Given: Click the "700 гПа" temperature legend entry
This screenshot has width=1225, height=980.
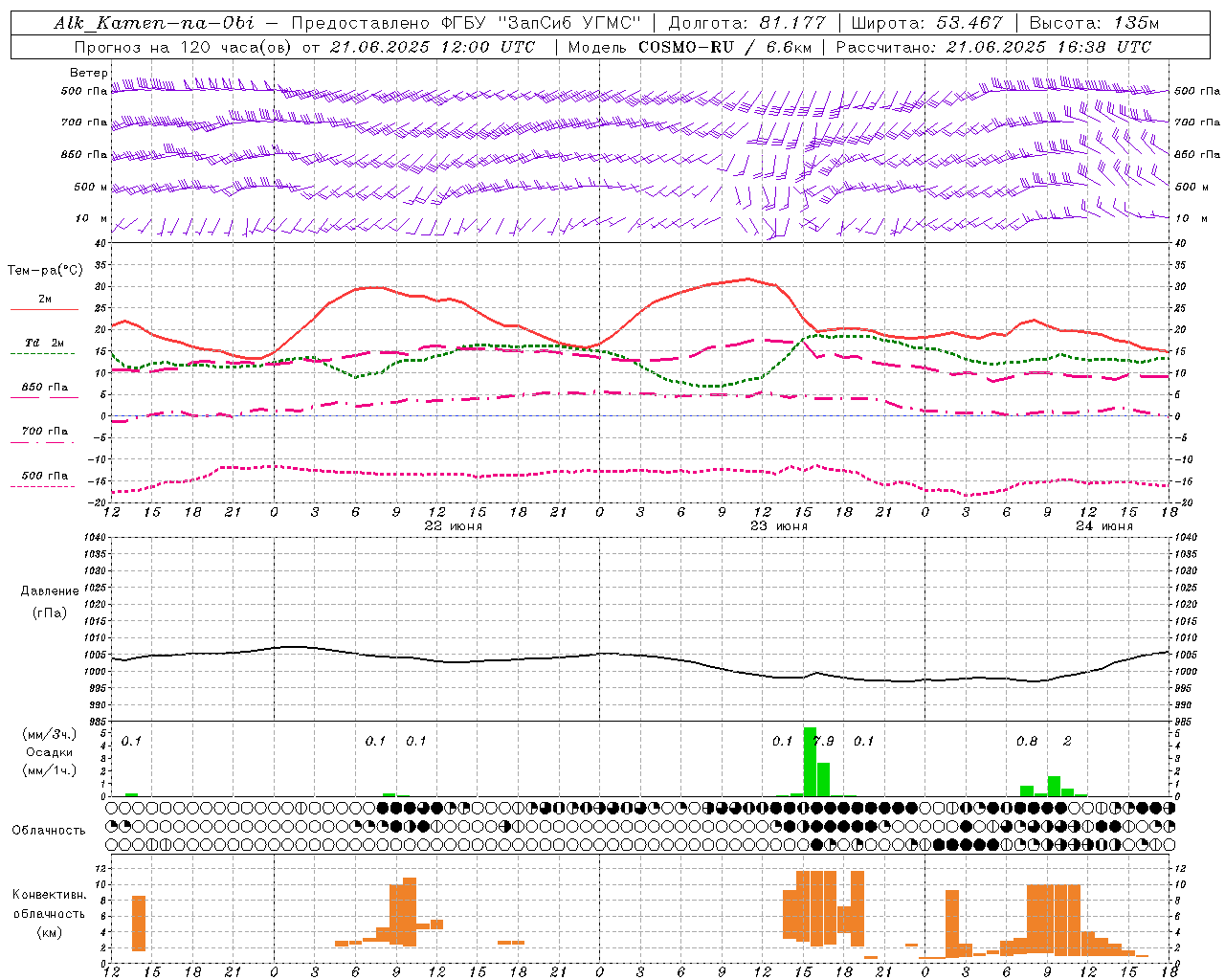Looking at the screenshot, I should (45, 432).
